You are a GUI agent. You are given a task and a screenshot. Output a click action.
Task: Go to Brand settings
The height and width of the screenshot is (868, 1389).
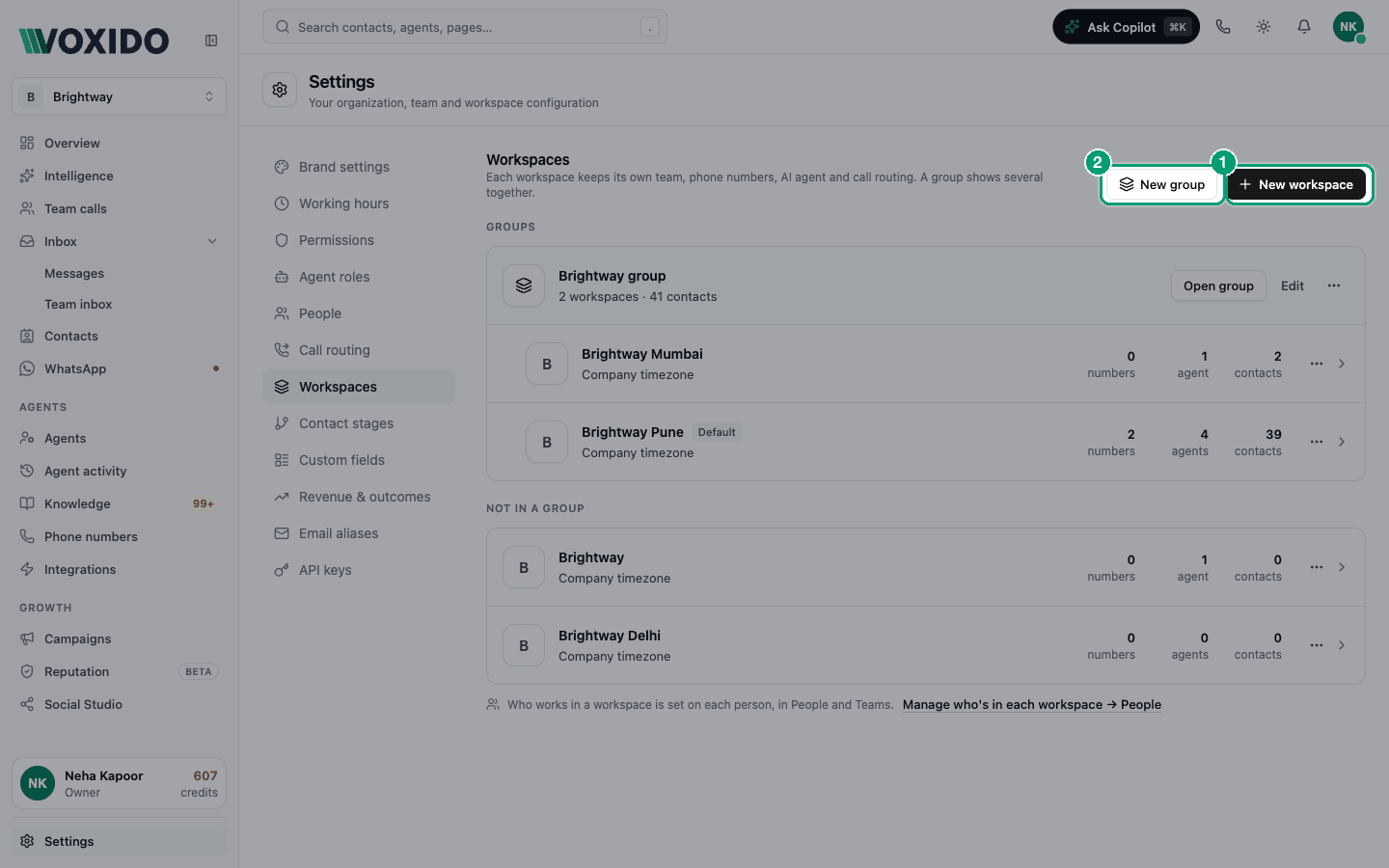(x=359, y=167)
